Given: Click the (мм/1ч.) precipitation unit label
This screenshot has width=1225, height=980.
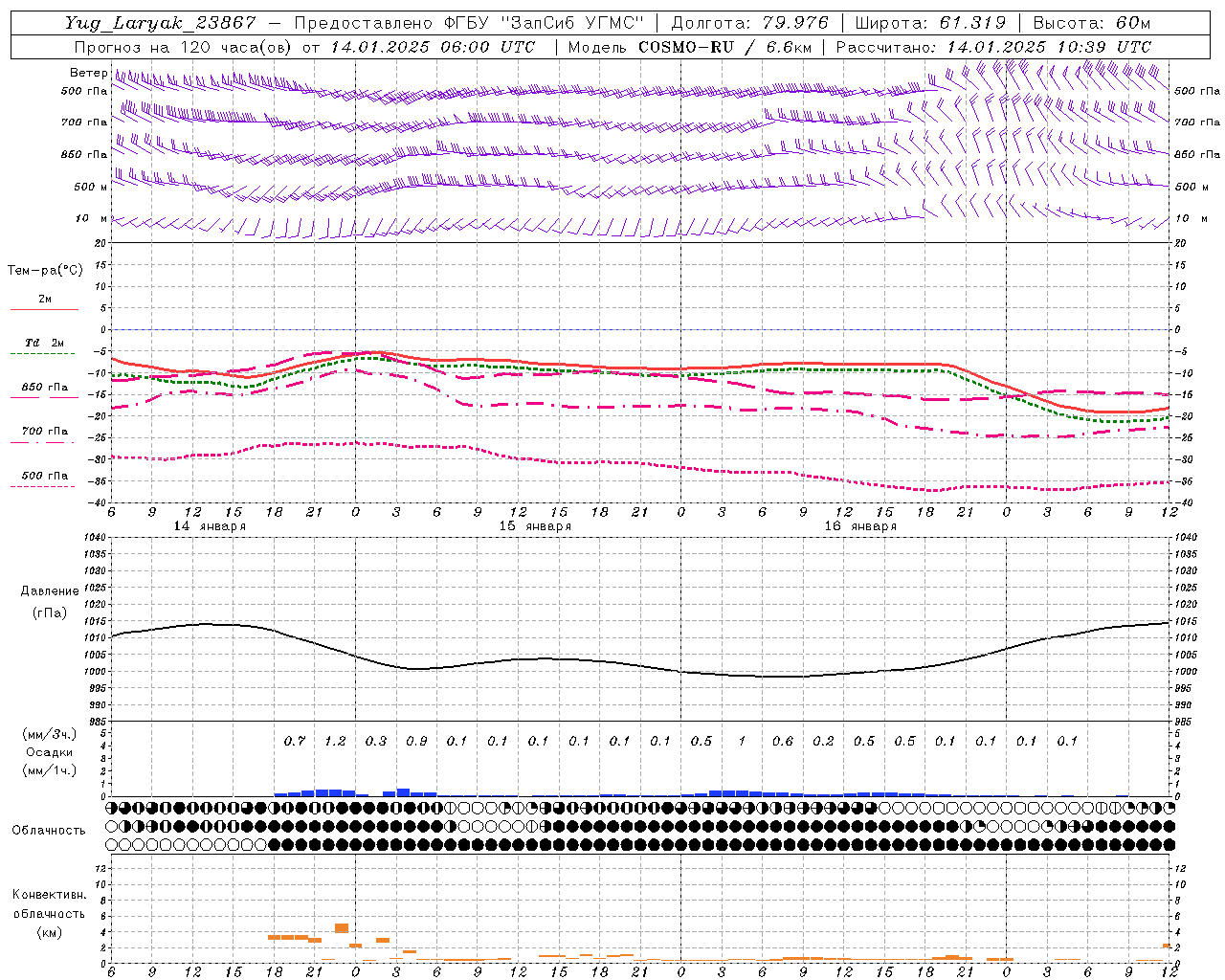Looking at the screenshot, I should click(x=50, y=770).
